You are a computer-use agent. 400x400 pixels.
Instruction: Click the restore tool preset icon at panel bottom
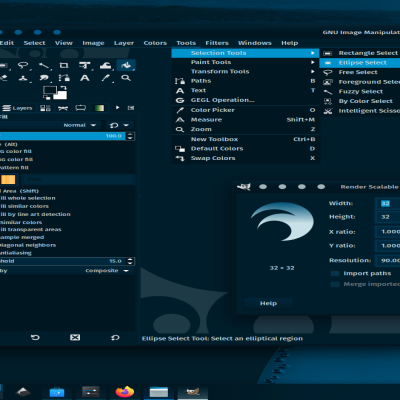click(35, 338)
